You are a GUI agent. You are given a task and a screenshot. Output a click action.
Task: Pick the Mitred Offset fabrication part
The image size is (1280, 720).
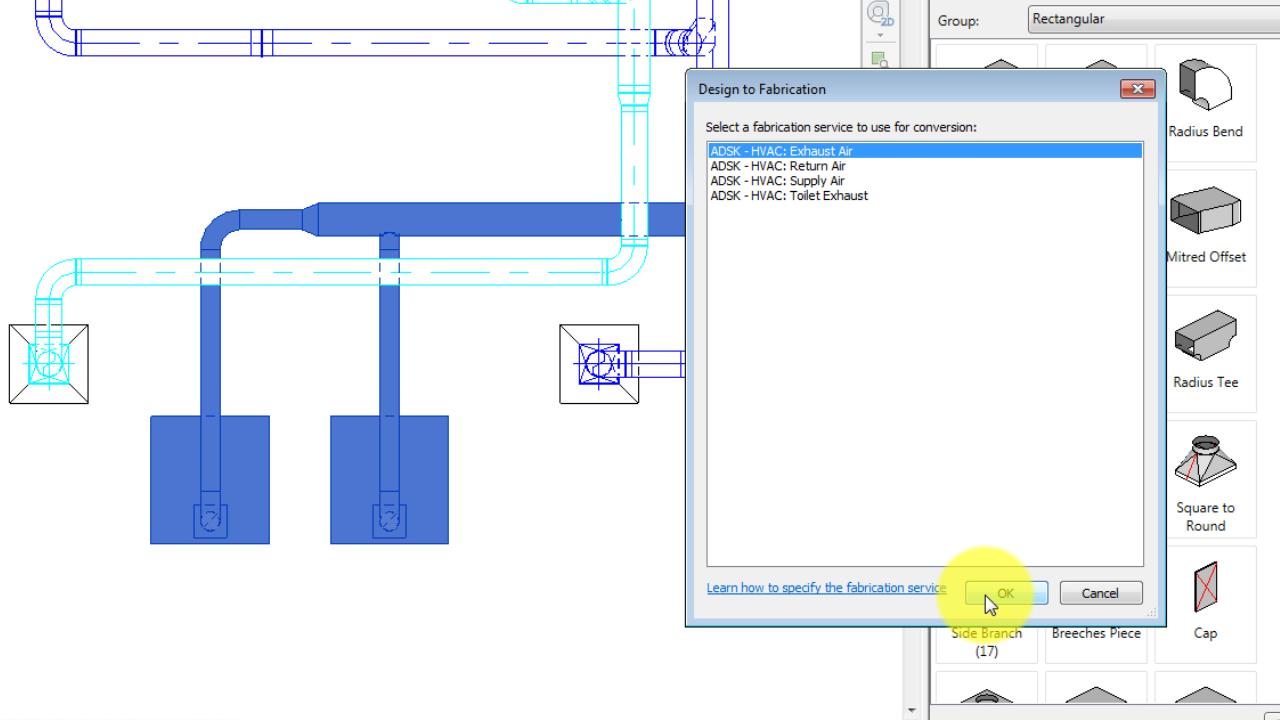coord(1205,228)
